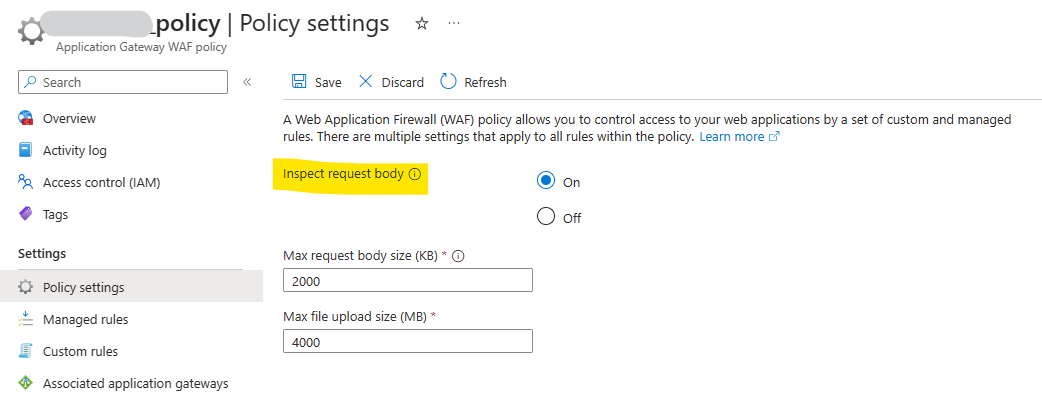Click the Refresh circular arrow icon
This screenshot has width=1042, height=397.
[449, 82]
